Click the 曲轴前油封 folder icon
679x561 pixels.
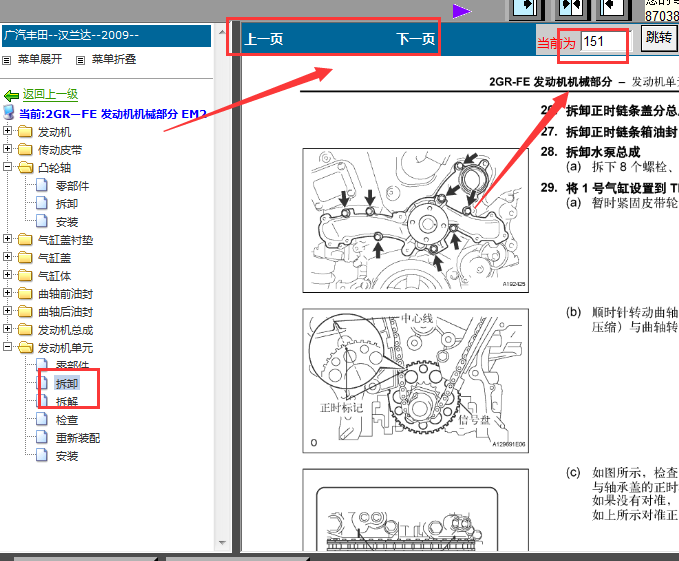tap(25, 294)
